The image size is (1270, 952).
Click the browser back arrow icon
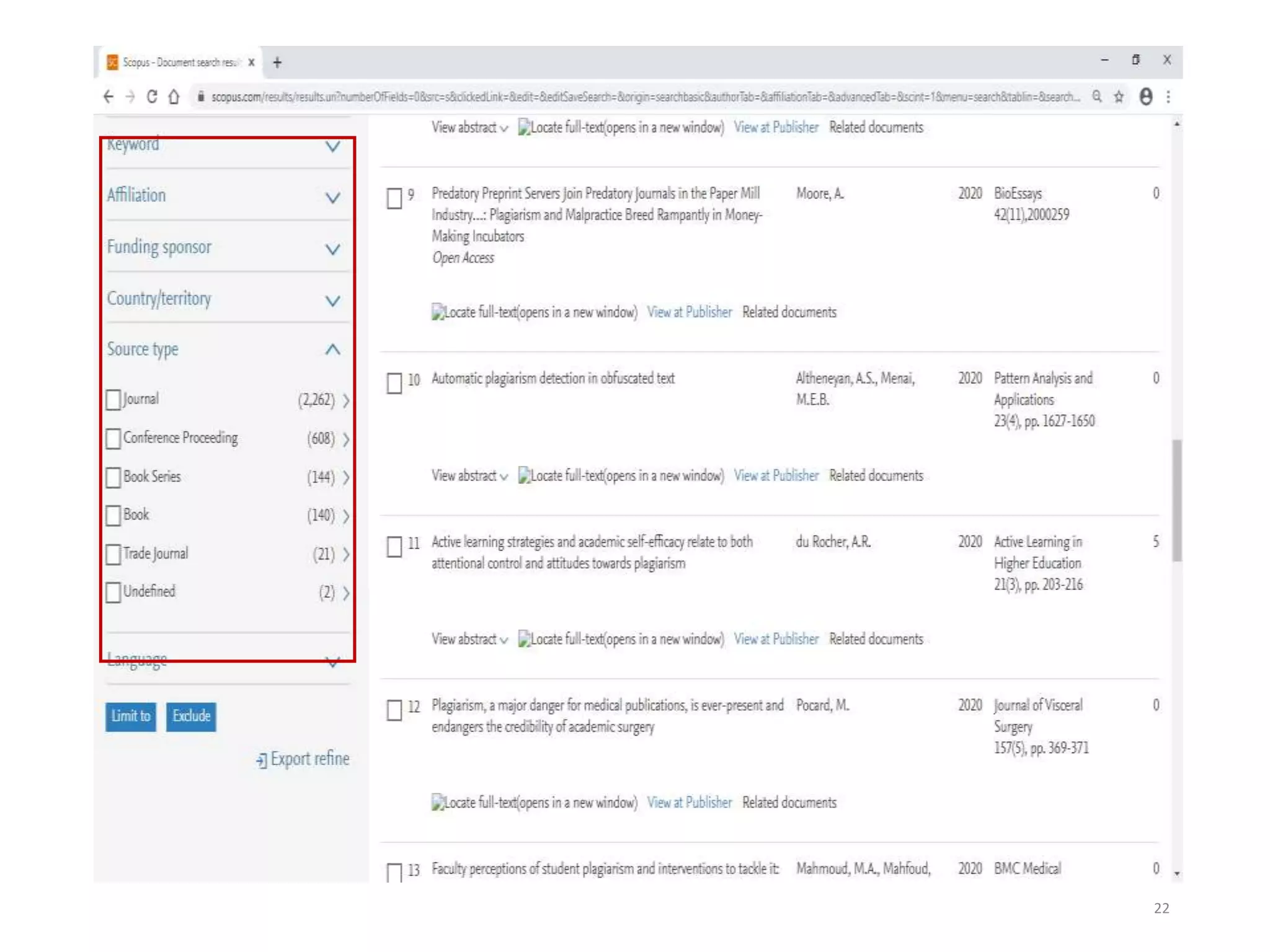(109, 97)
